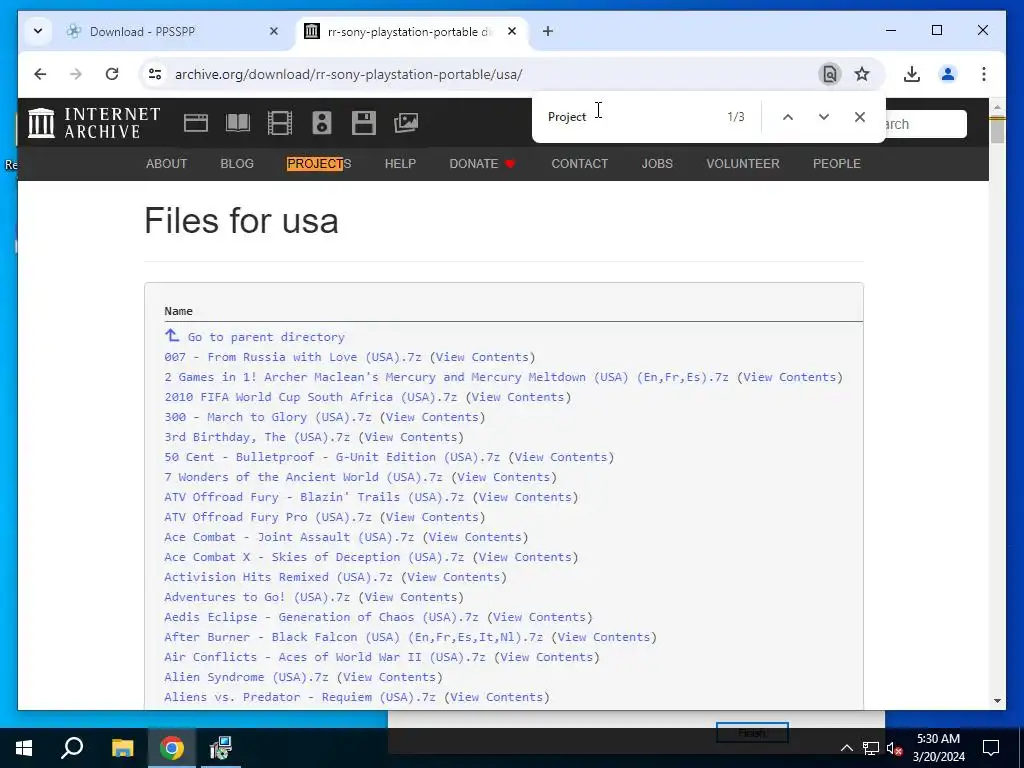Screen dimensions: 1024x768
Task: Open the Windows Start menu
Action: [x=24, y=748]
